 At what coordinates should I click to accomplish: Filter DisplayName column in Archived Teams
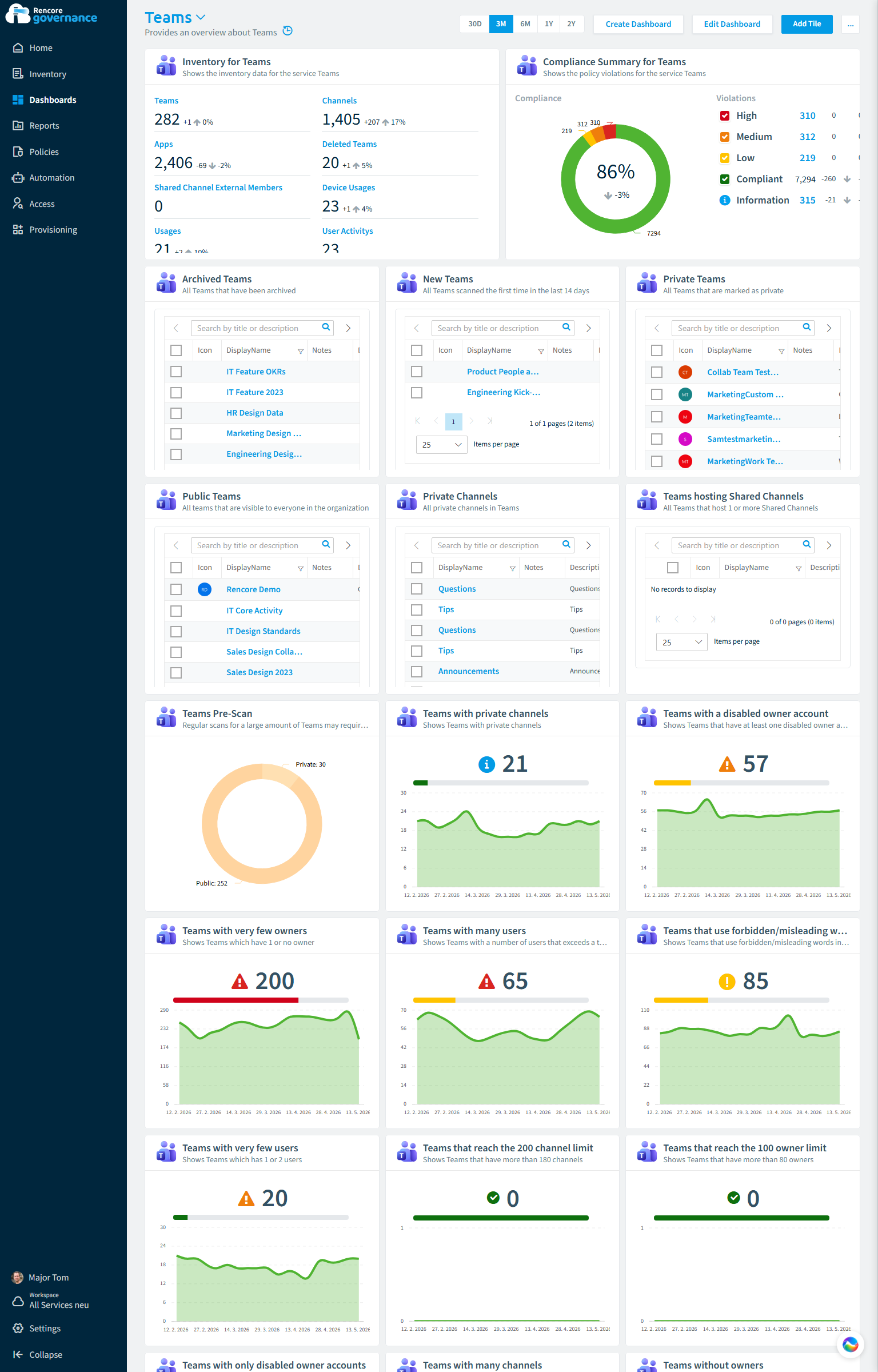point(301,351)
